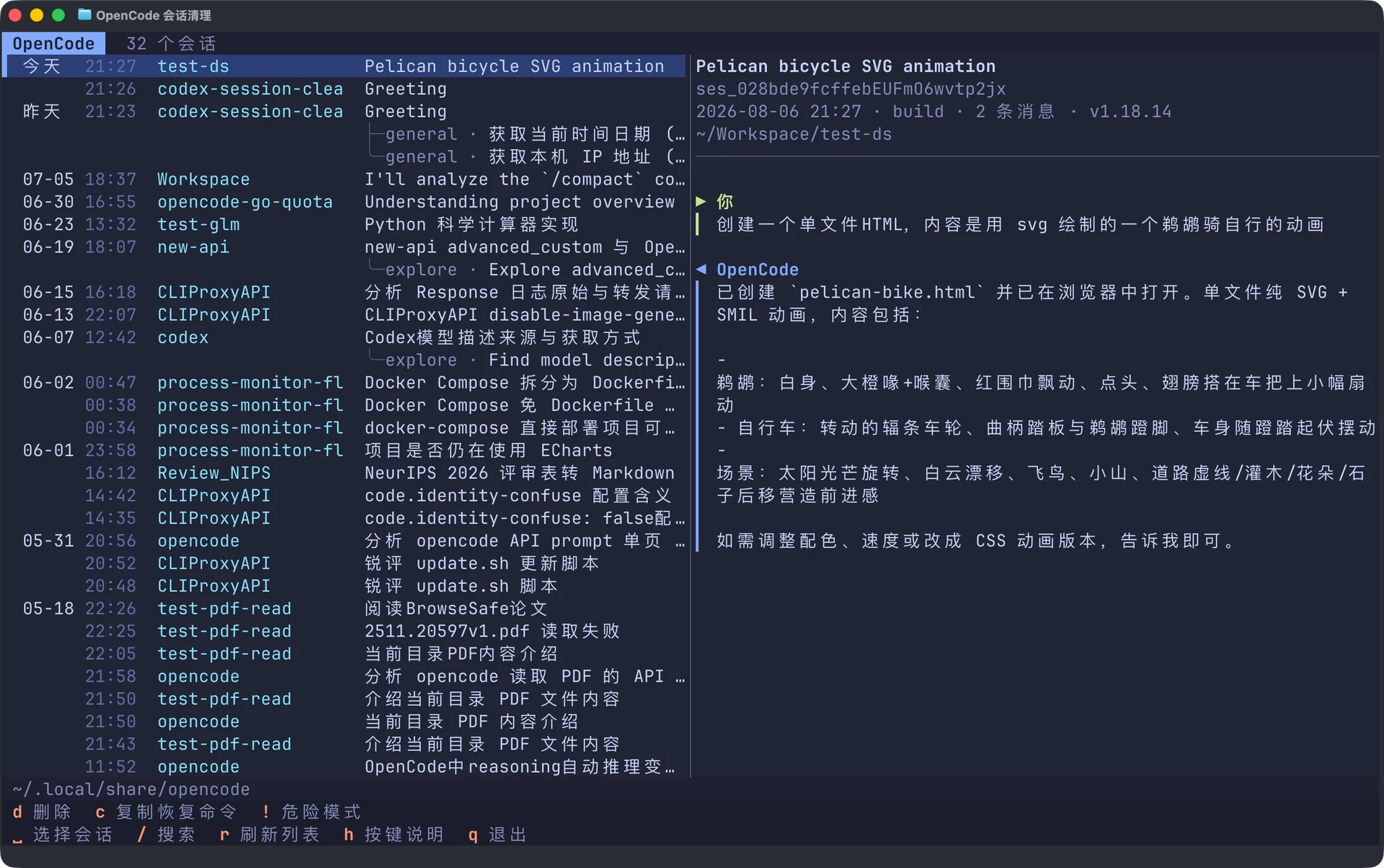This screenshot has height=868, width=1384.
Task: Open child session 获取本机 IP 地址
Action: [526, 156]
